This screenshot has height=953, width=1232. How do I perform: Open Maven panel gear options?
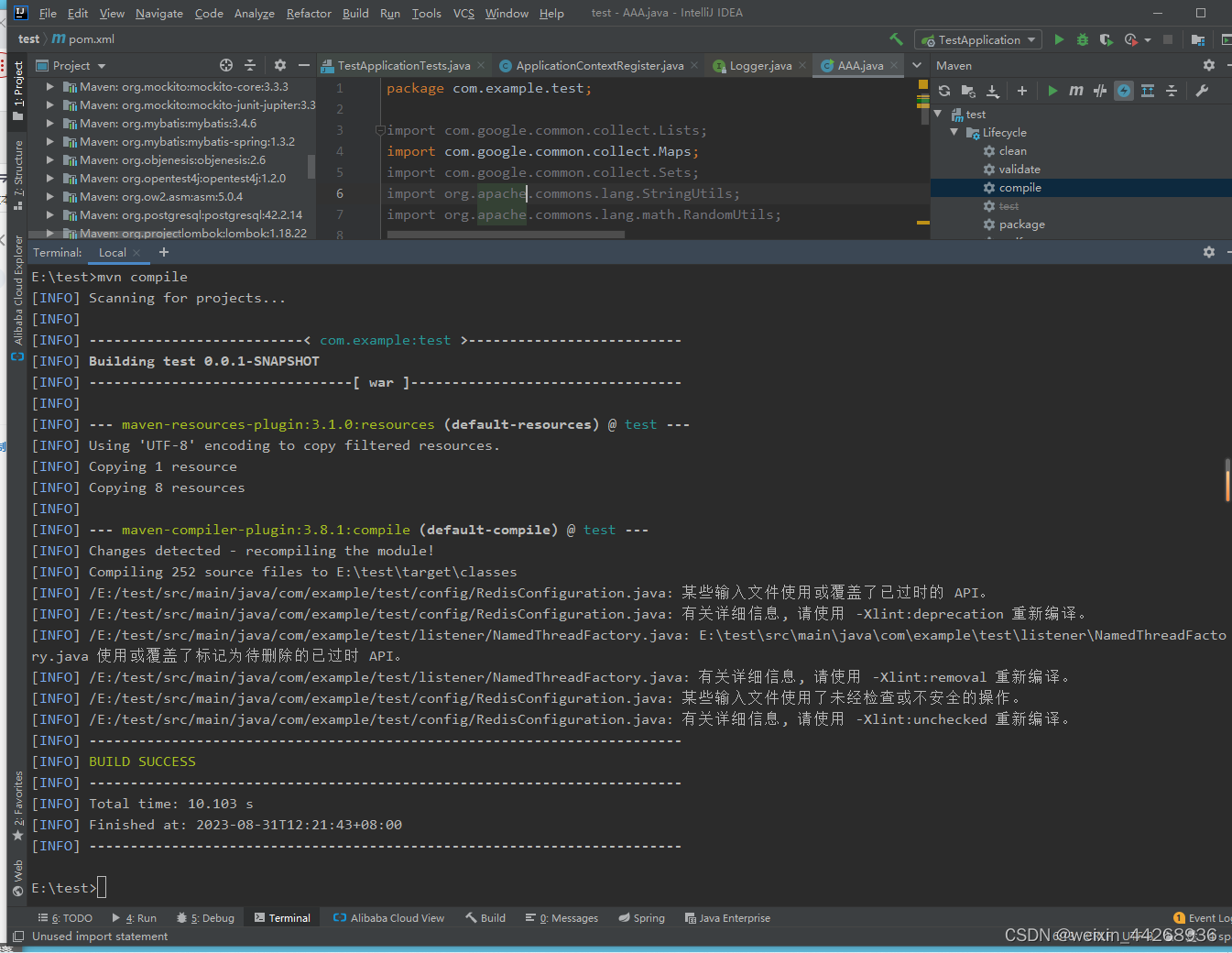pyautogui.click(x=1209, y=65)
